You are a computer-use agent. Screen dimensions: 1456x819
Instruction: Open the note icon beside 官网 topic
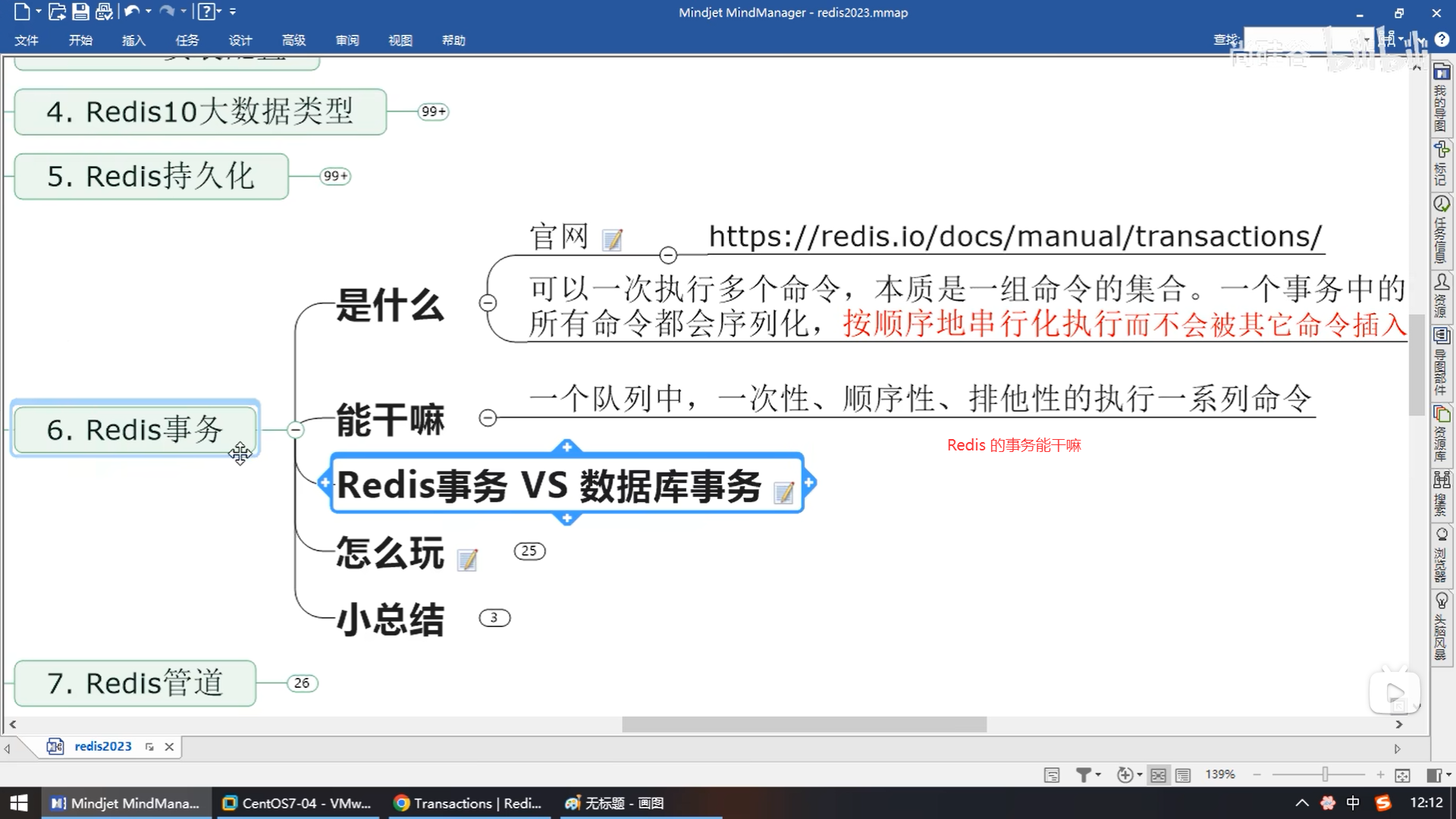click(612, 240)
